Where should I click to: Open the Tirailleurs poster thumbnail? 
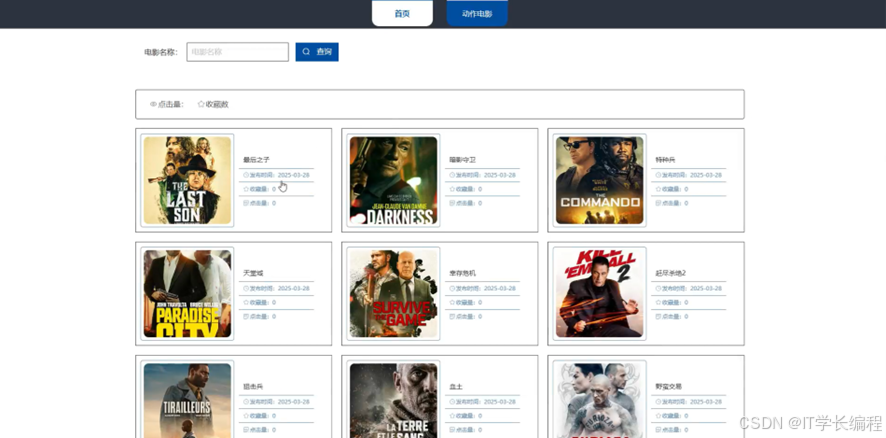[x=187, y=401]
